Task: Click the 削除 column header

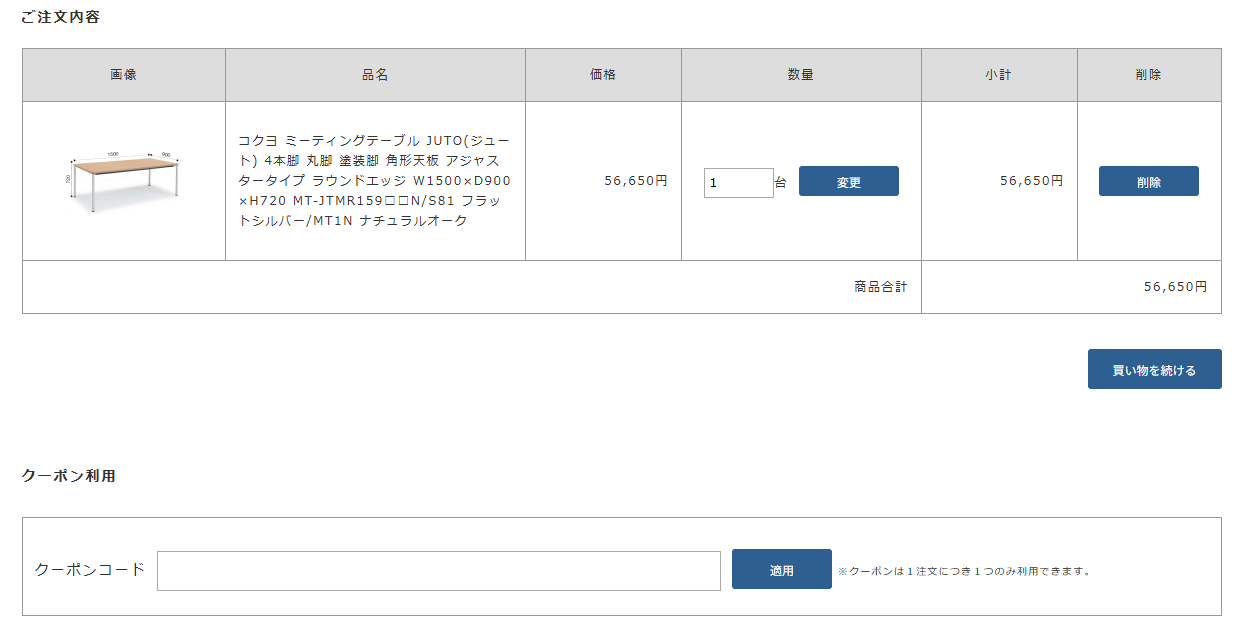Action: (1149, 75)
